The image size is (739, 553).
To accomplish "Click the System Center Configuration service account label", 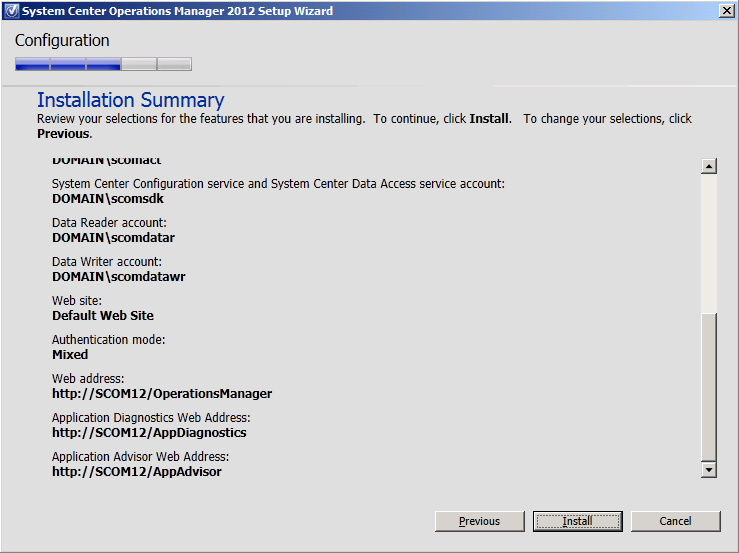I will pyautogui.click(x=278, y=183).
